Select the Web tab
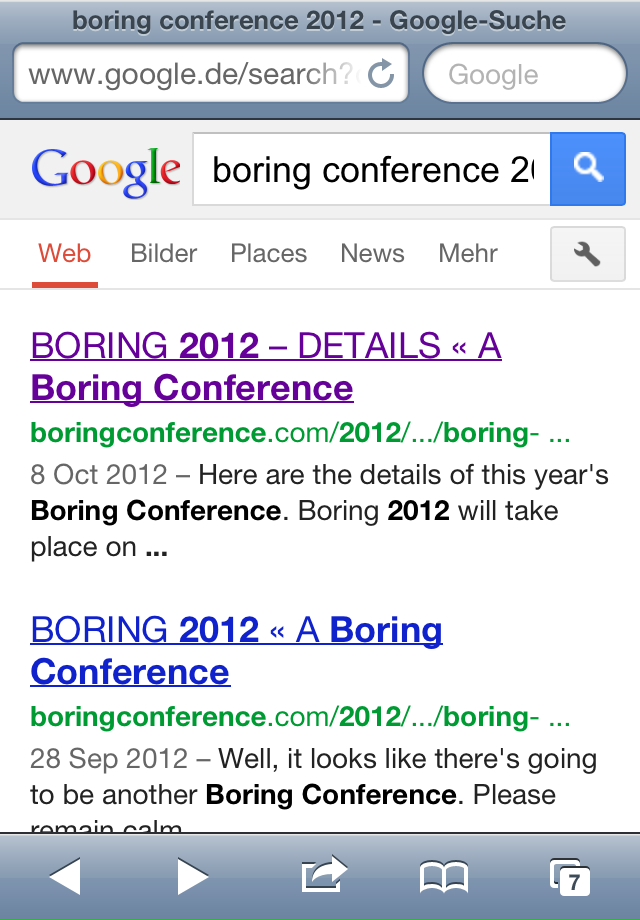This screenshot has width=640, height=920. pos(65,254)
